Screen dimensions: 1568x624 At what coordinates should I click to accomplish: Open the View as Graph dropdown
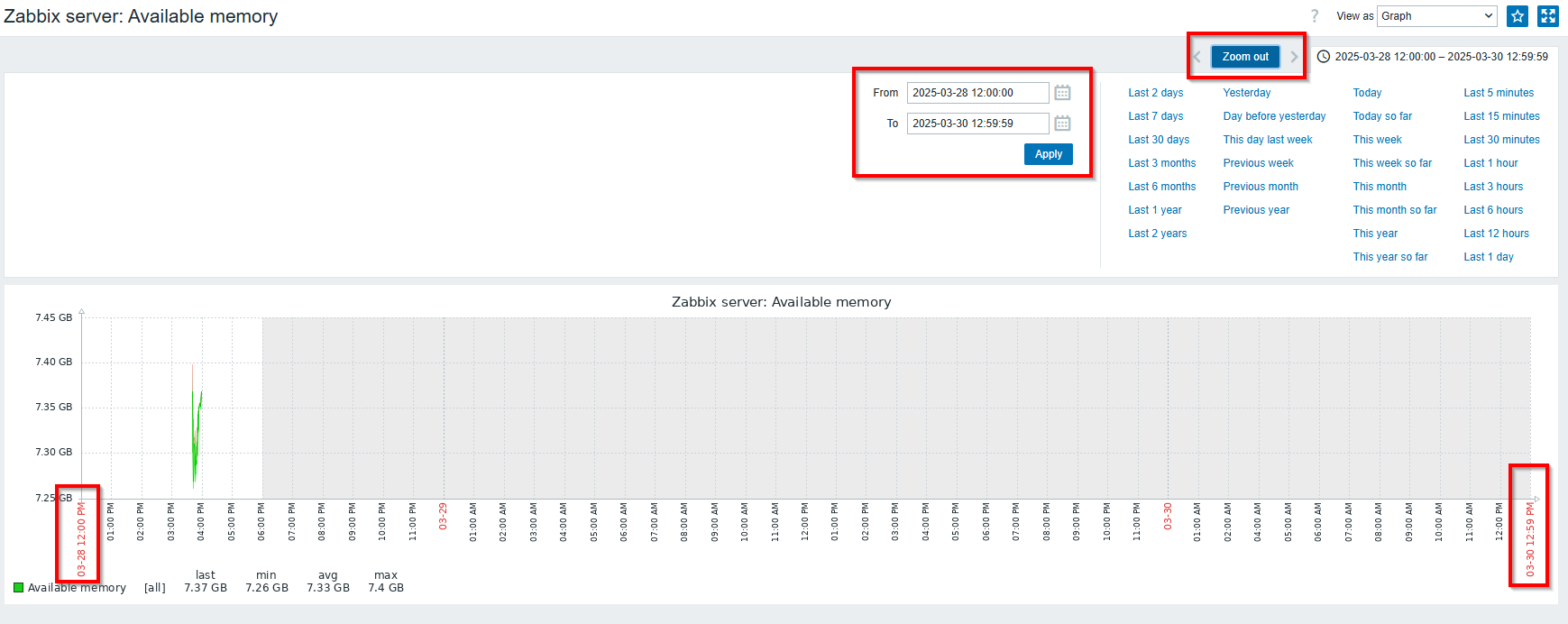(1437, 16)
